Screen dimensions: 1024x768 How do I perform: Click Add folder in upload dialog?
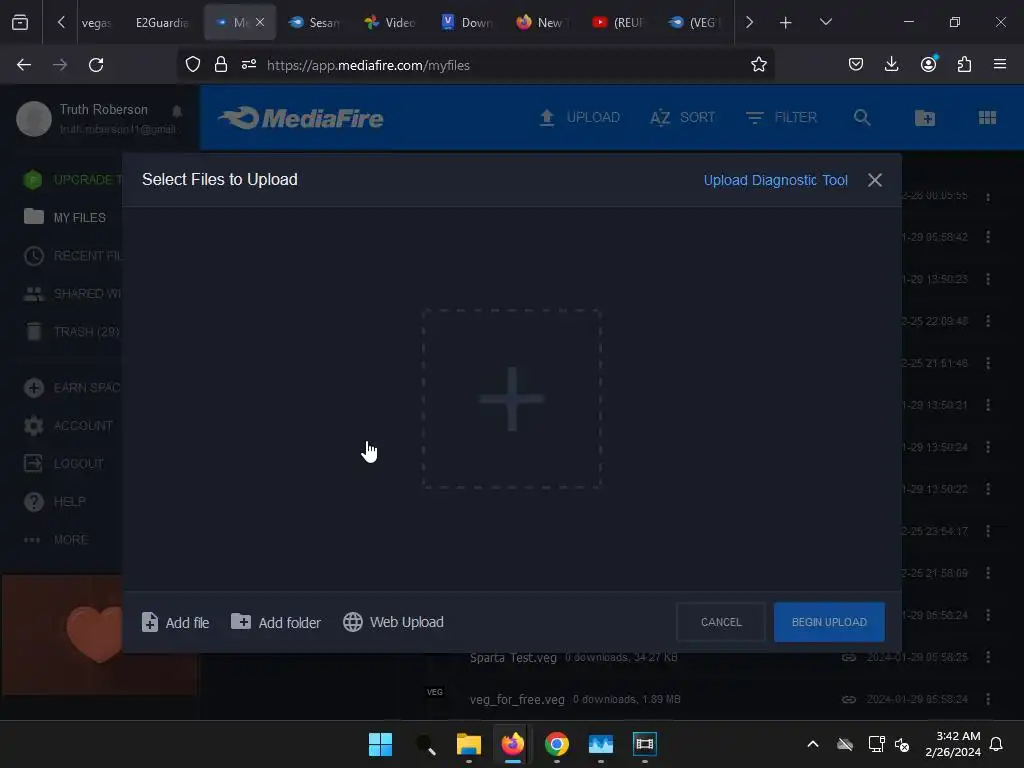tap(276, 622)
